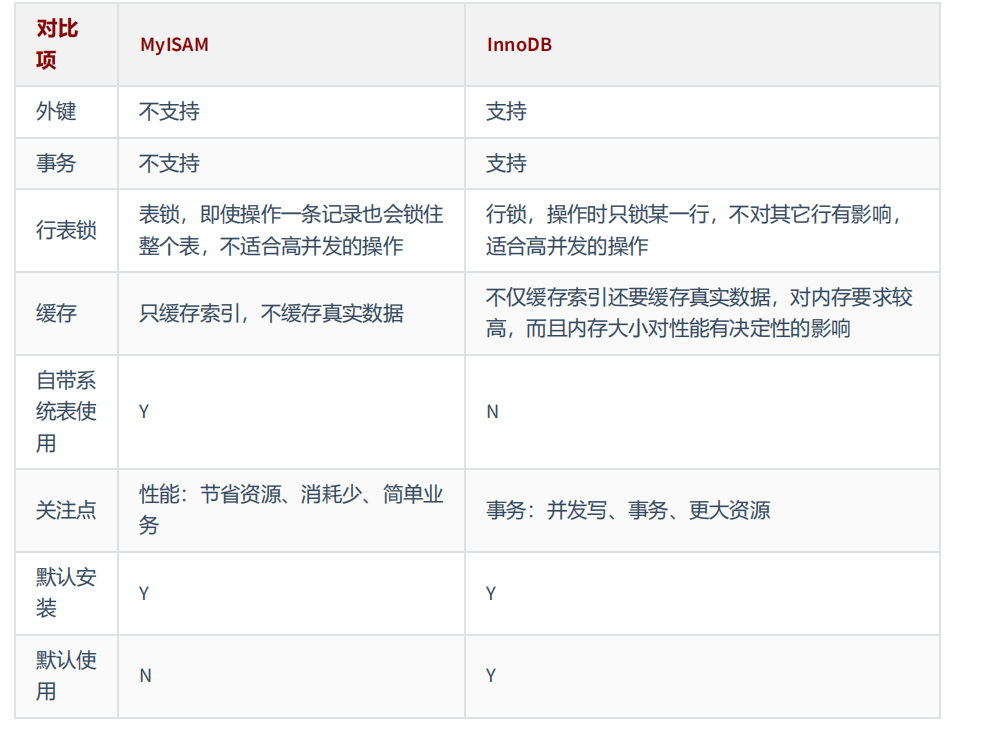Click N in the 默认使用 row

click(x=145, y=676)
